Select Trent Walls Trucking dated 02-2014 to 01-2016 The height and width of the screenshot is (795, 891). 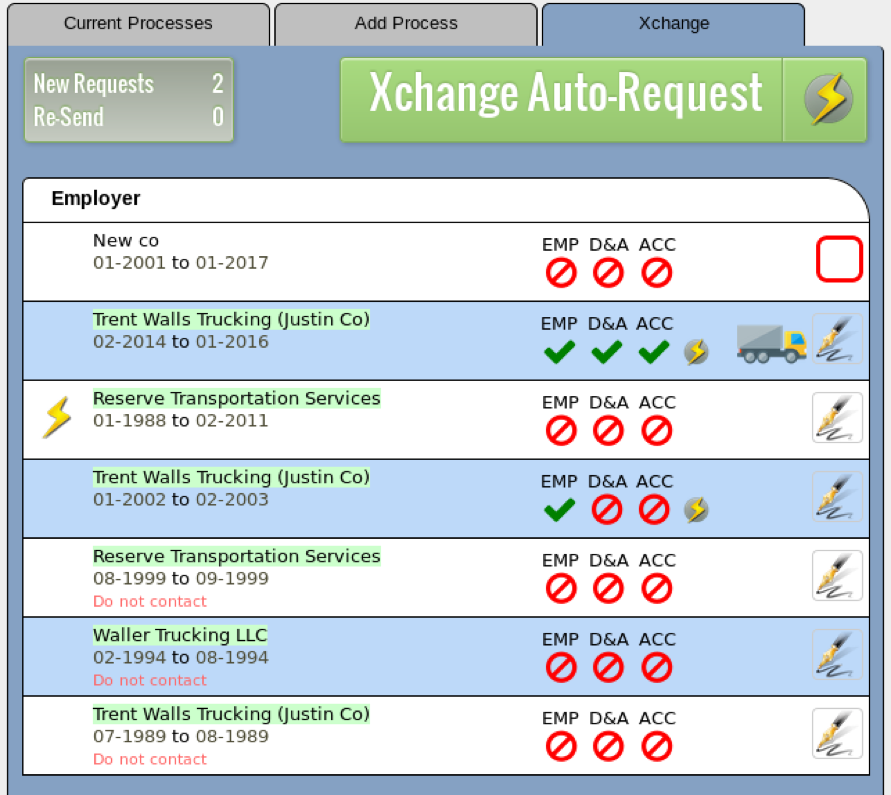231,319
